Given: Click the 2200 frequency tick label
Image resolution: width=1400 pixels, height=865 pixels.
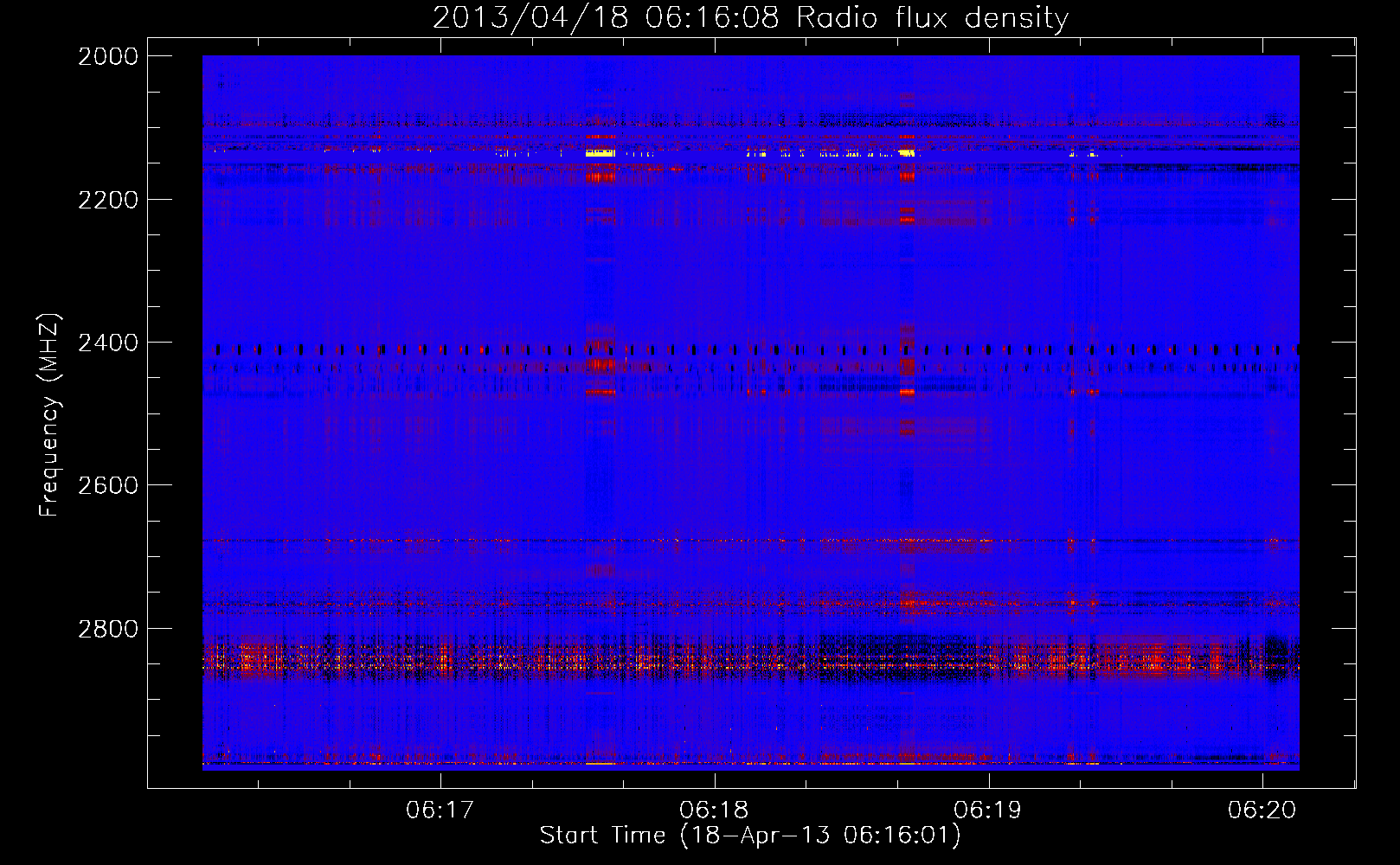Looking at the screenshot, I should (x=108, y=200).
